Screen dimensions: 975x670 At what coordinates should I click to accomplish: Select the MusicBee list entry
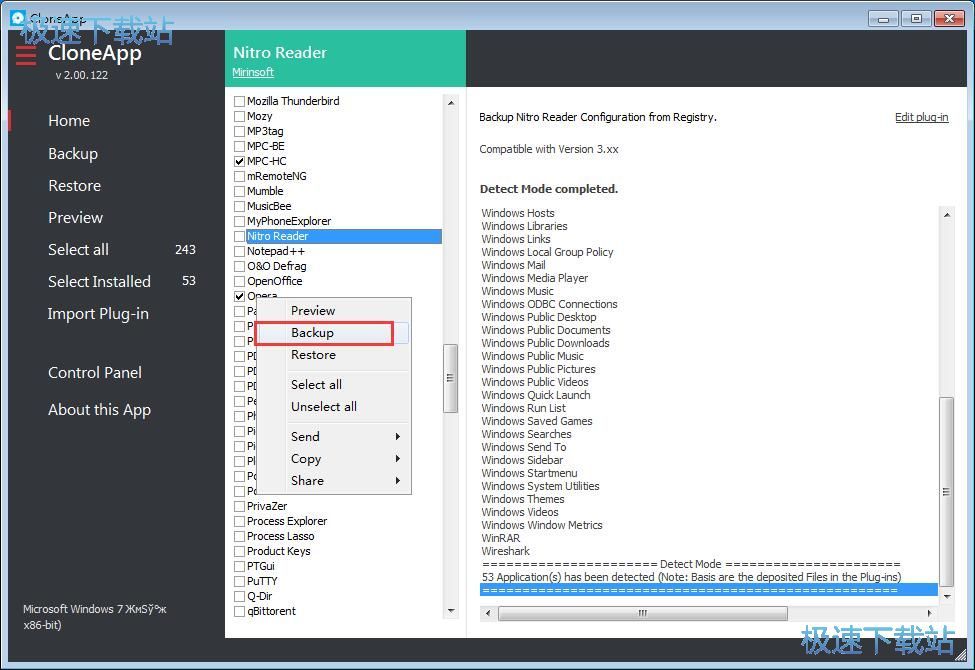point(269,206)
